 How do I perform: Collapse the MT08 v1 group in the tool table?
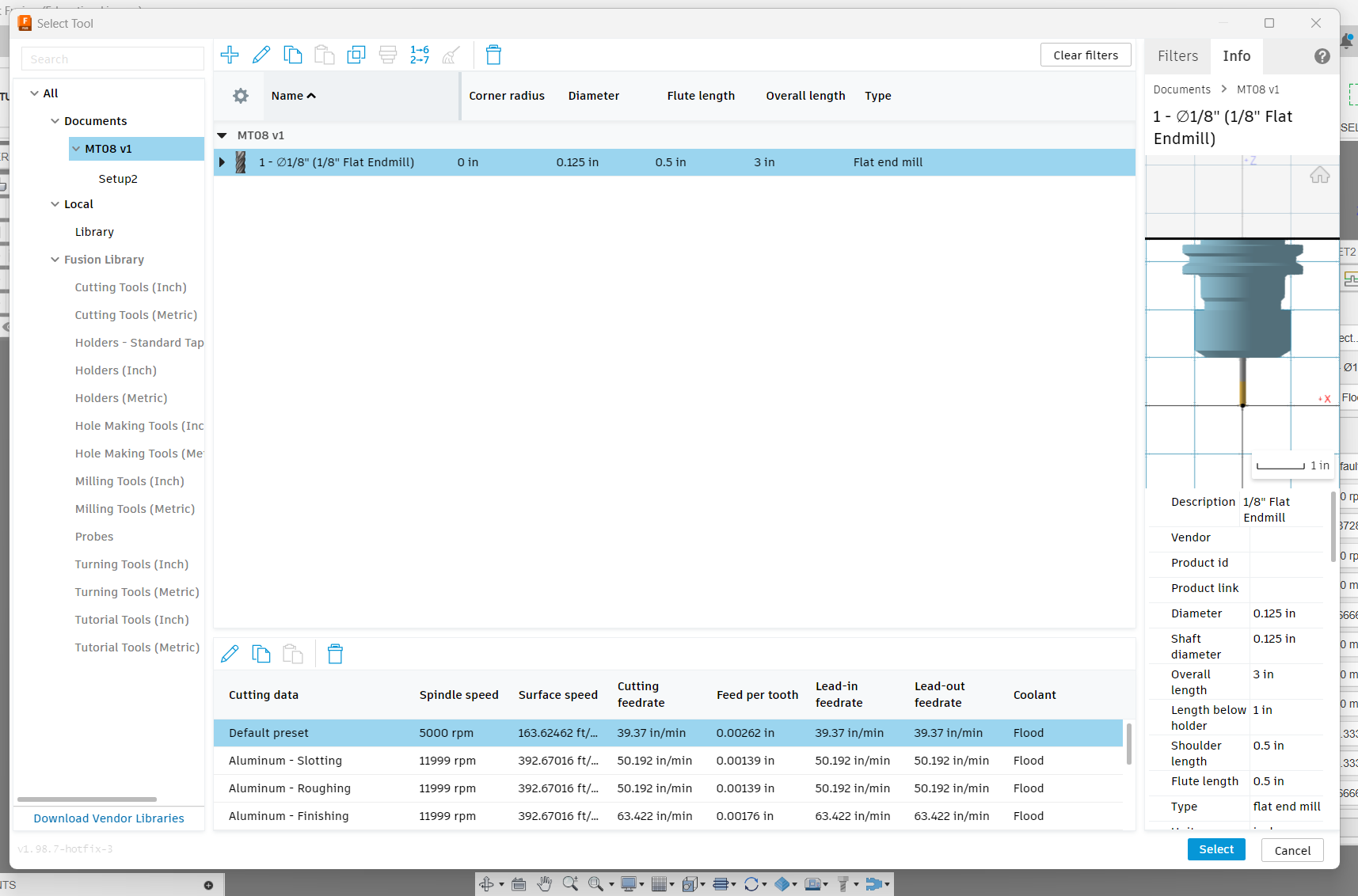tap(223, 135)
